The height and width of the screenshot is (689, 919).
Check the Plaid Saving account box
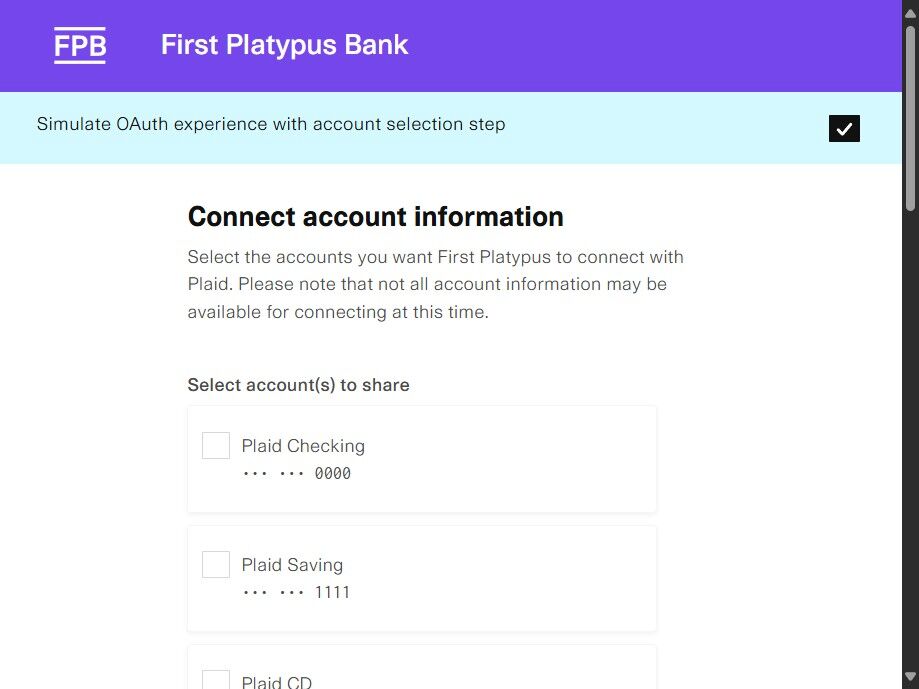coord(216,565)
